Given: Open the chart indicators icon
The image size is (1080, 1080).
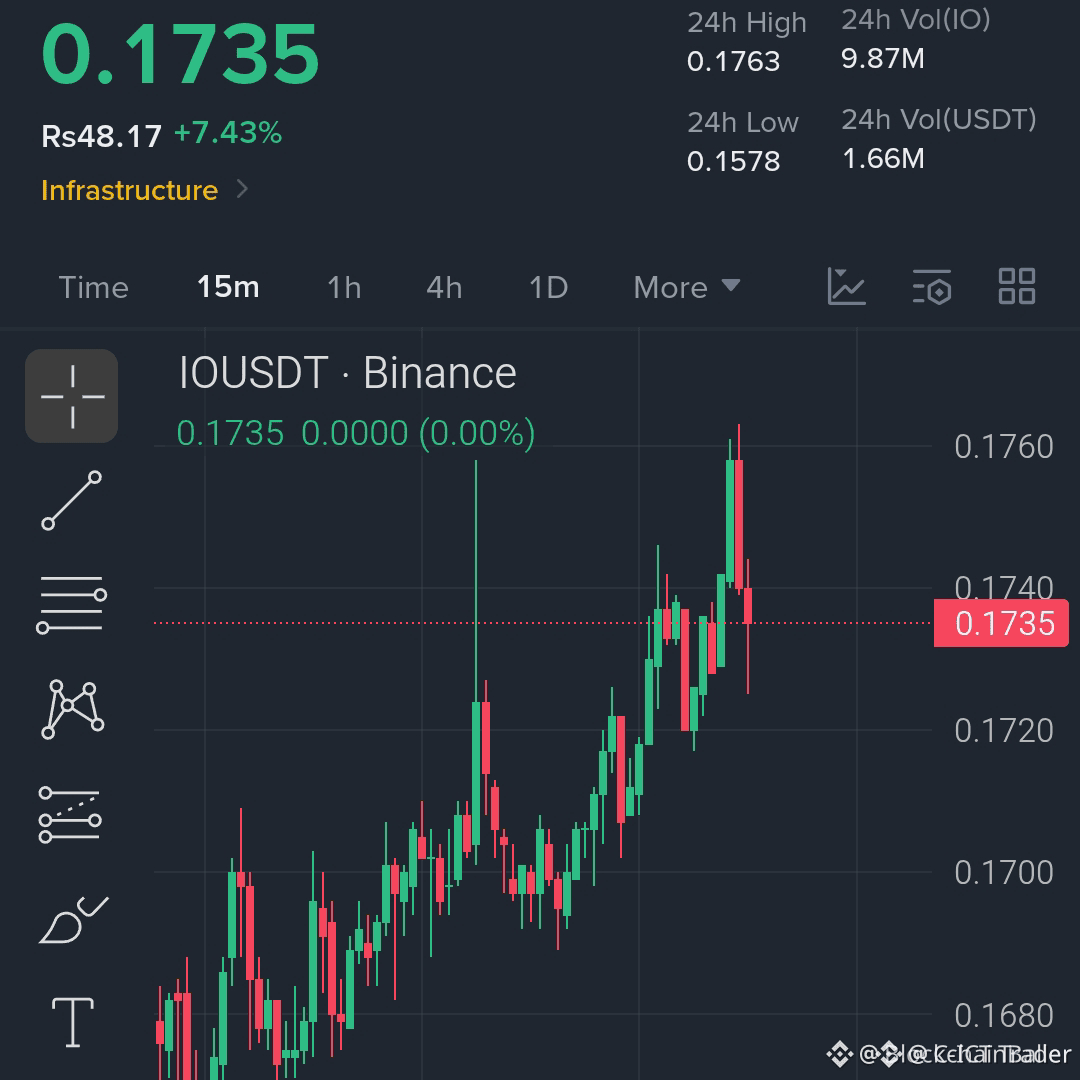Looking at the screenshot, I should pos(846,287).
